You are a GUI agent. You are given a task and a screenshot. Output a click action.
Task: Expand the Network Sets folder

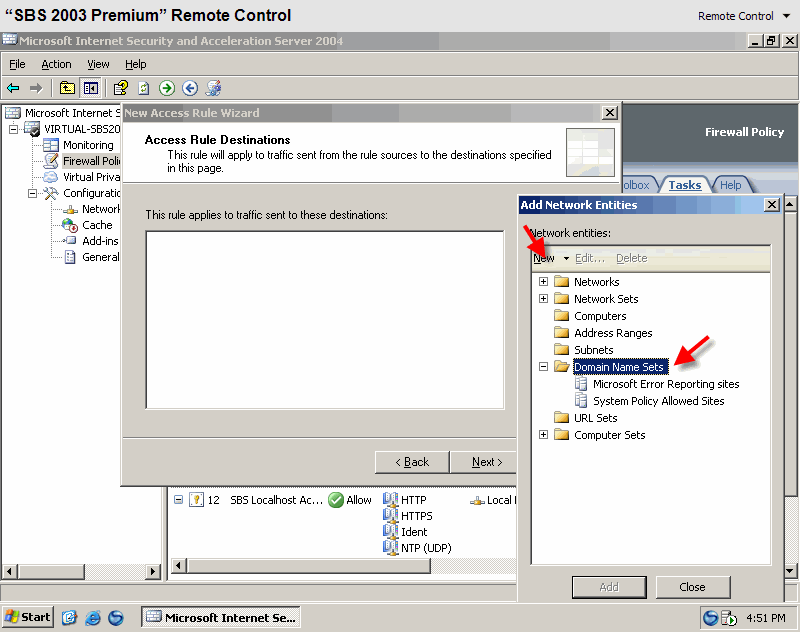pyautogui.click(x=543, y=298)
